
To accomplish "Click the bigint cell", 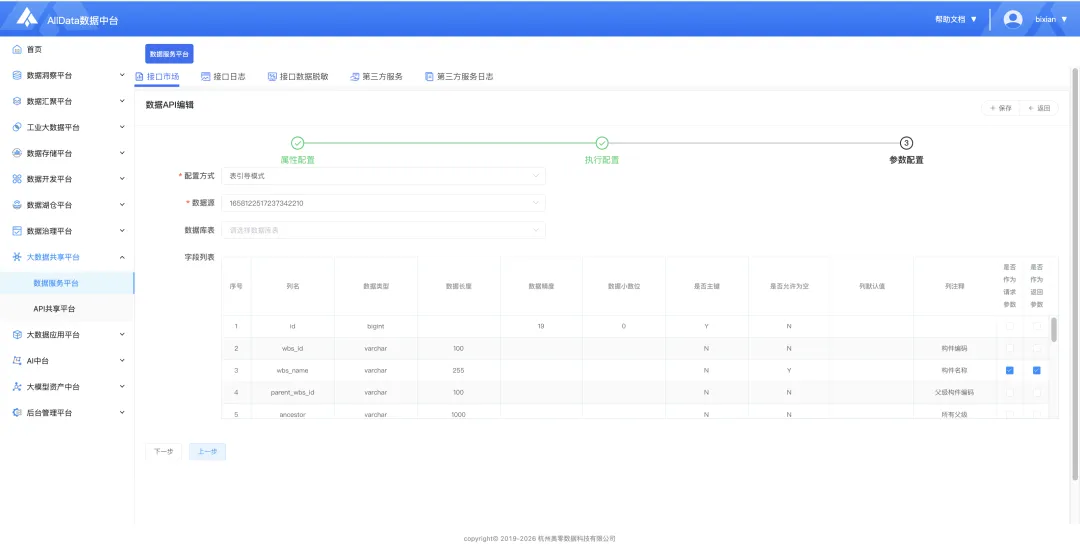I will click(x=375, y=326).
